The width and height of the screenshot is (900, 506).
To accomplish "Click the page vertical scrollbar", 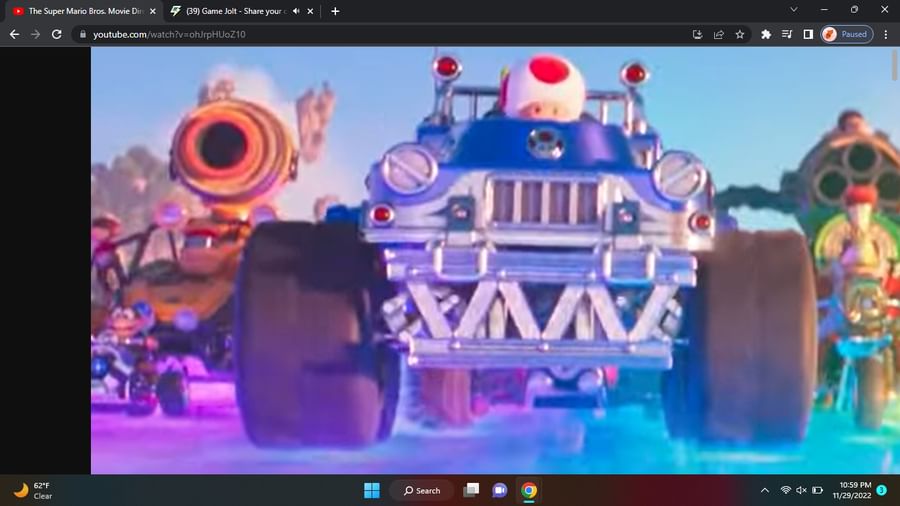I will click(x=895, y=65).
